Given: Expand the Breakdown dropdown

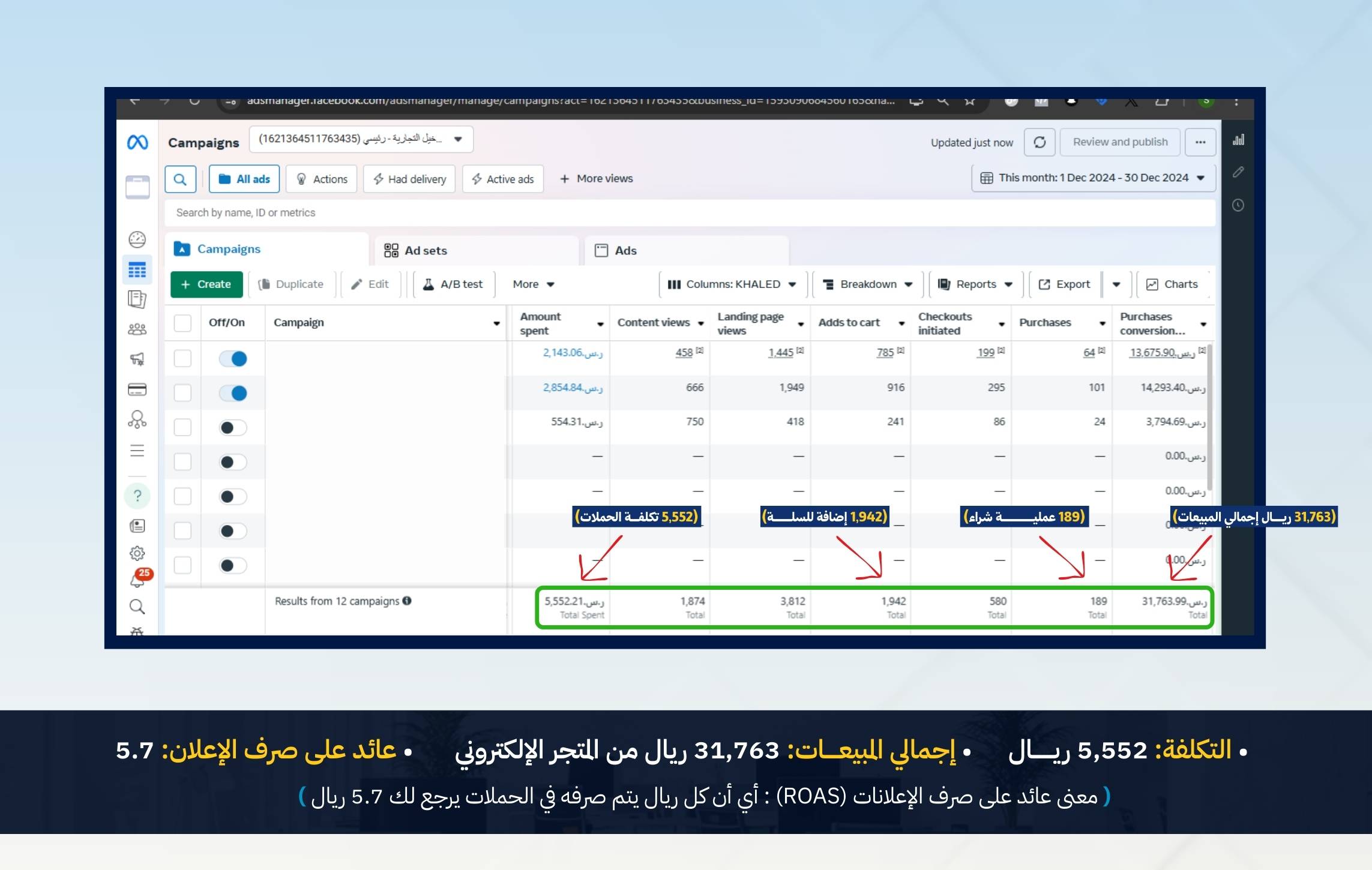Looking at the screenshot, I should point(867,284).
